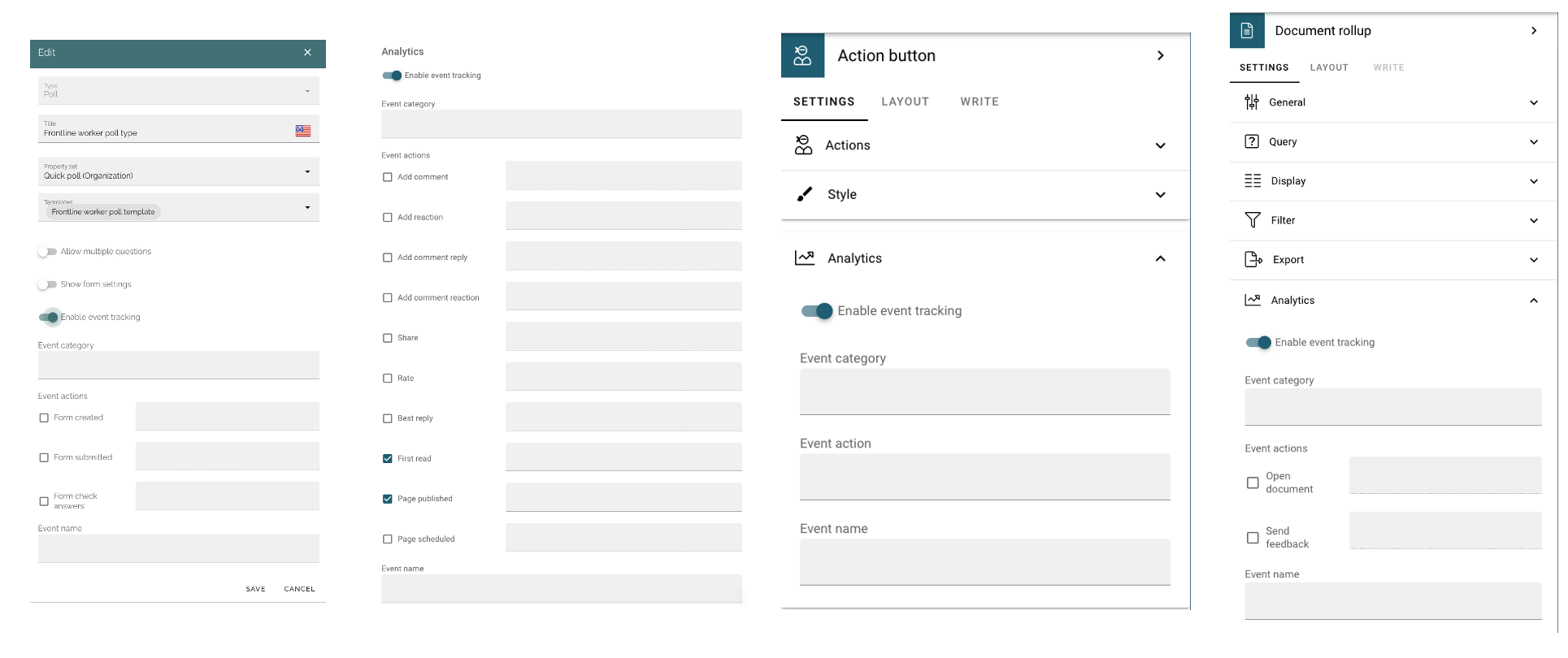Screen dimensions: 1568x658
Task: Collapse Analytics section in Document rollup panel
Action: click(1534, 301)
